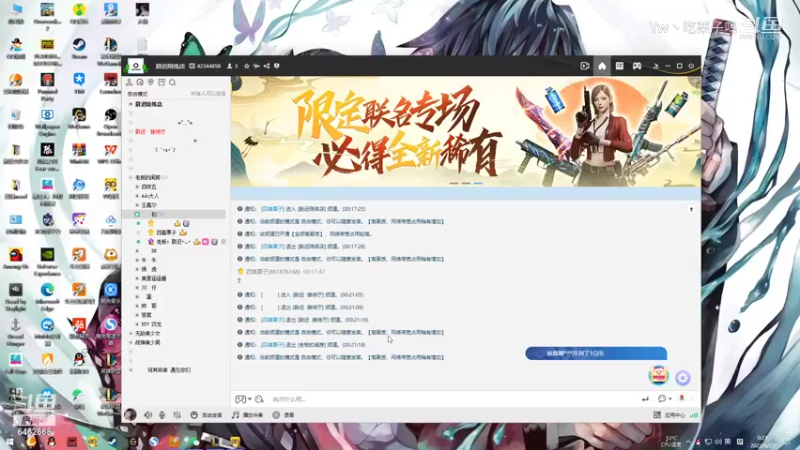800x450 pixels.
Task: Mute the speaker in the bottom bar
Action: click(x=148, y=415)
